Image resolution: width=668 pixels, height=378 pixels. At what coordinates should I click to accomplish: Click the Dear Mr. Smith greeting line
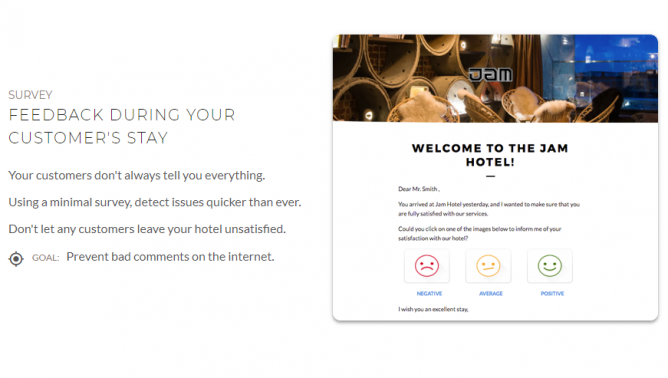[419, 189]
